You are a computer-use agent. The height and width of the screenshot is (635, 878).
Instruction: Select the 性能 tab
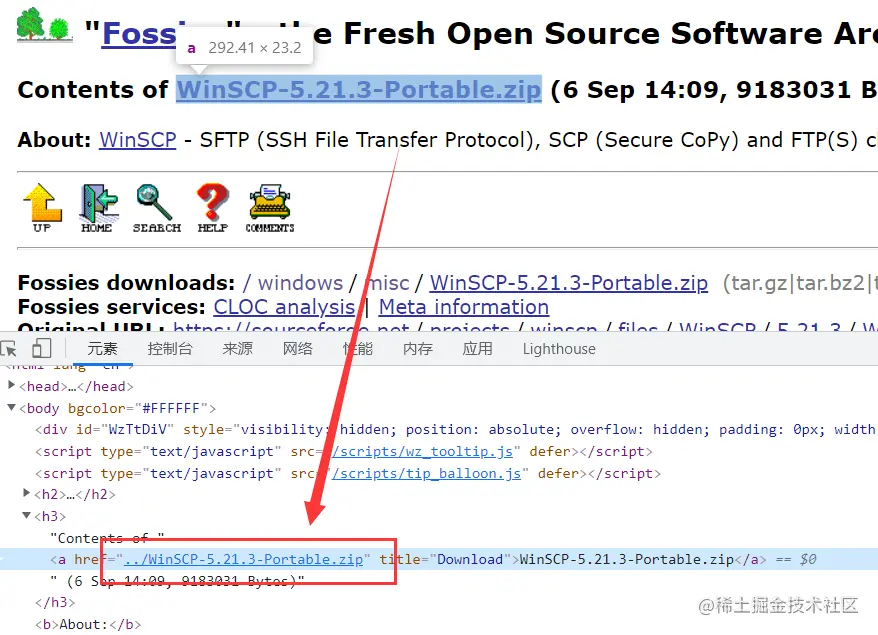[358, 349]
